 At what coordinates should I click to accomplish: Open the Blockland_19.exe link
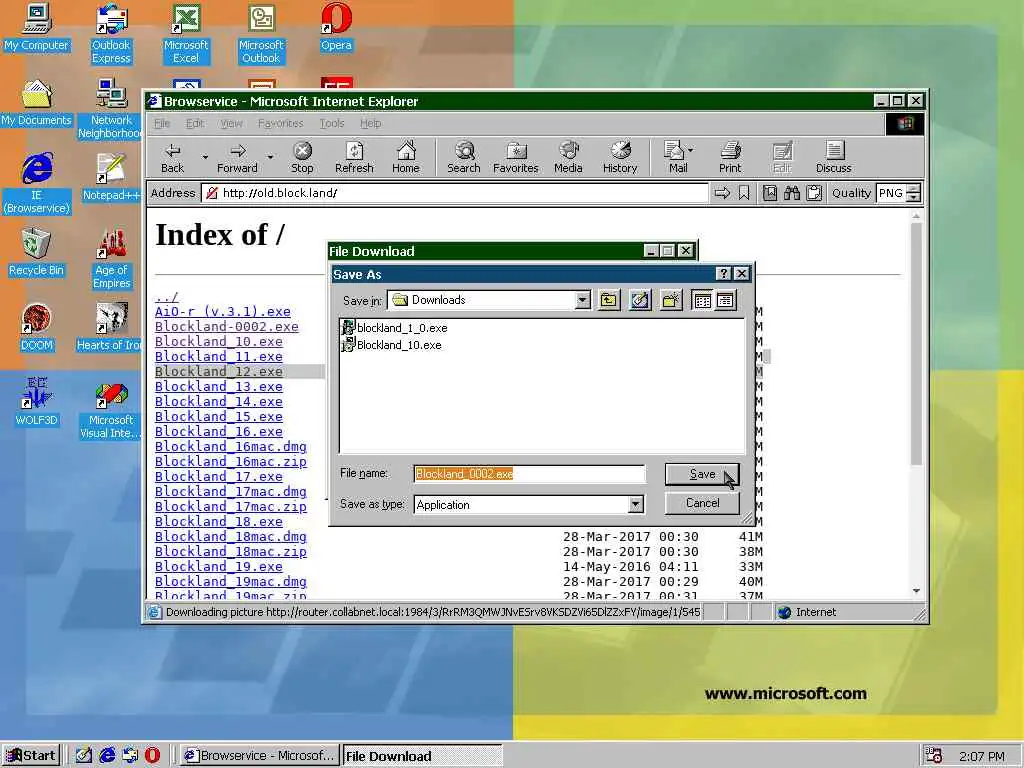[x=219, y=567]
